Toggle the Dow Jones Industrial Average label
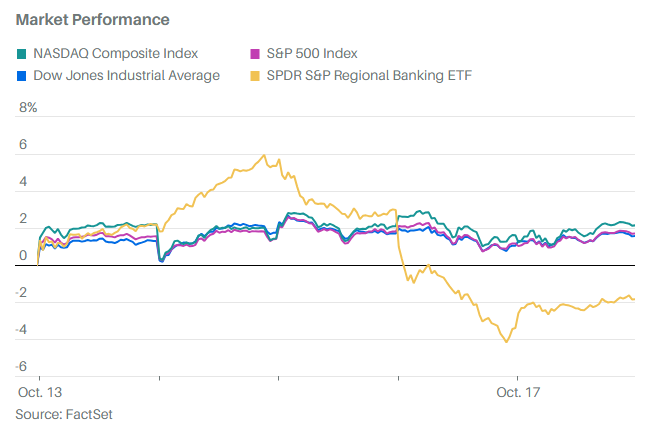This screenshot has width=672, height=426. click(x=126, y=75)
